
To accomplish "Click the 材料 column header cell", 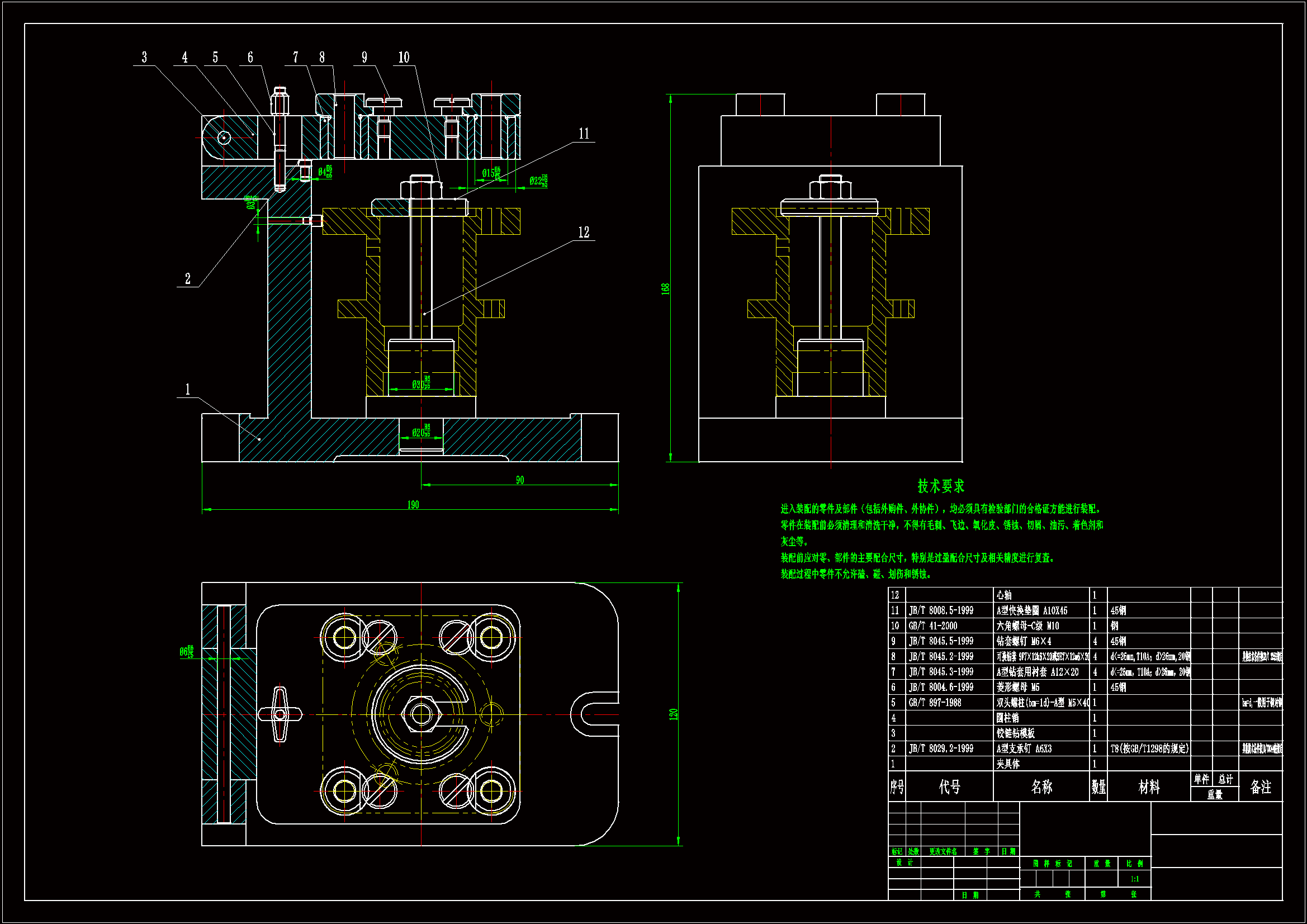I will pyautogui.click(x=1148, y=787).
